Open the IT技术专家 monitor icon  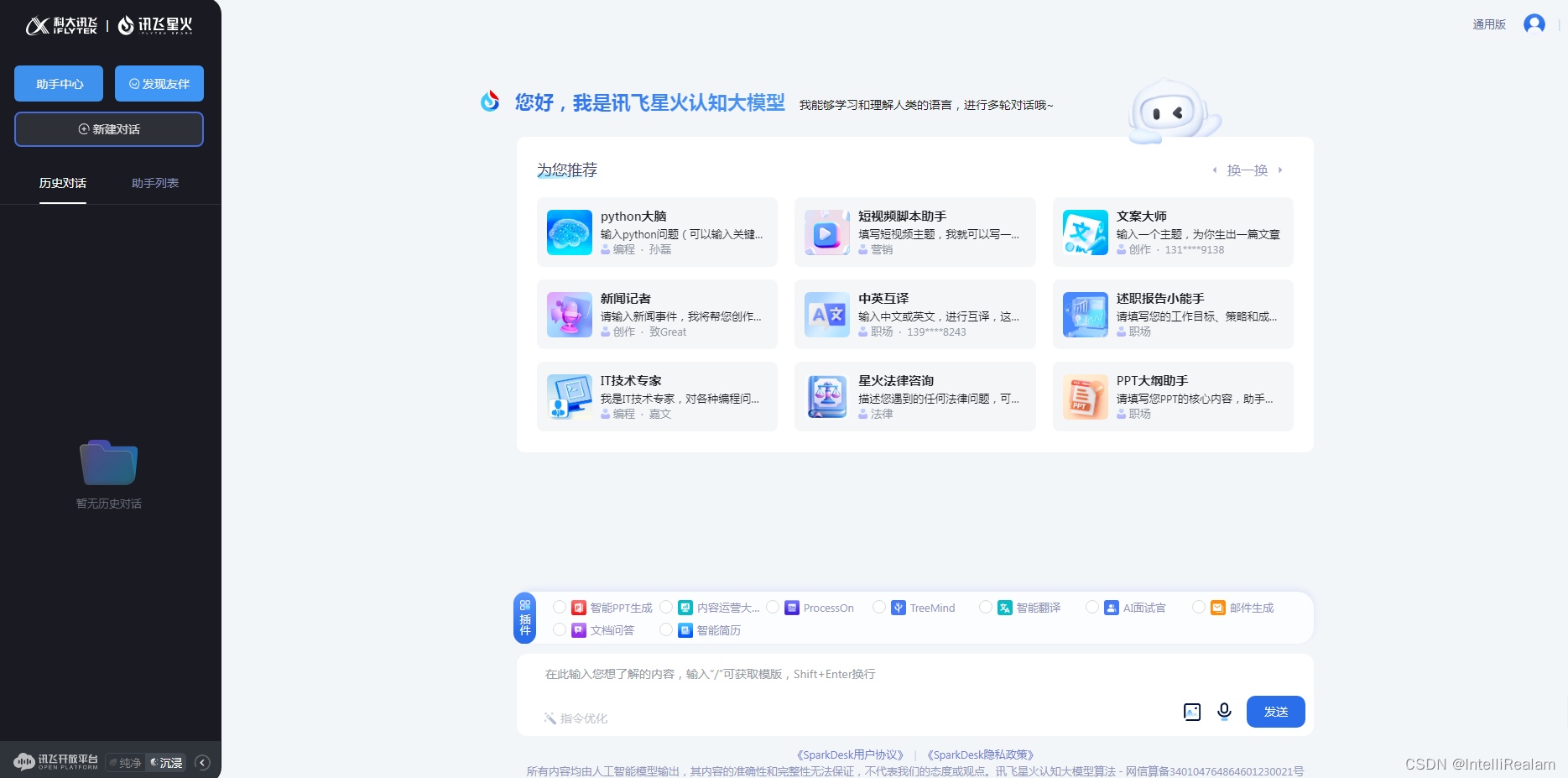click(569, 397)
